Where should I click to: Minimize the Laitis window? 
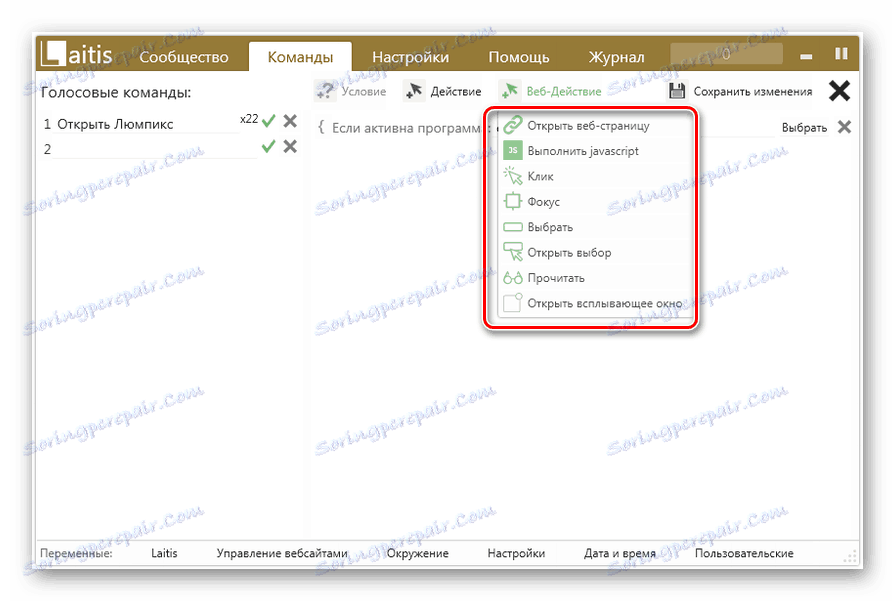pos(806,57)
